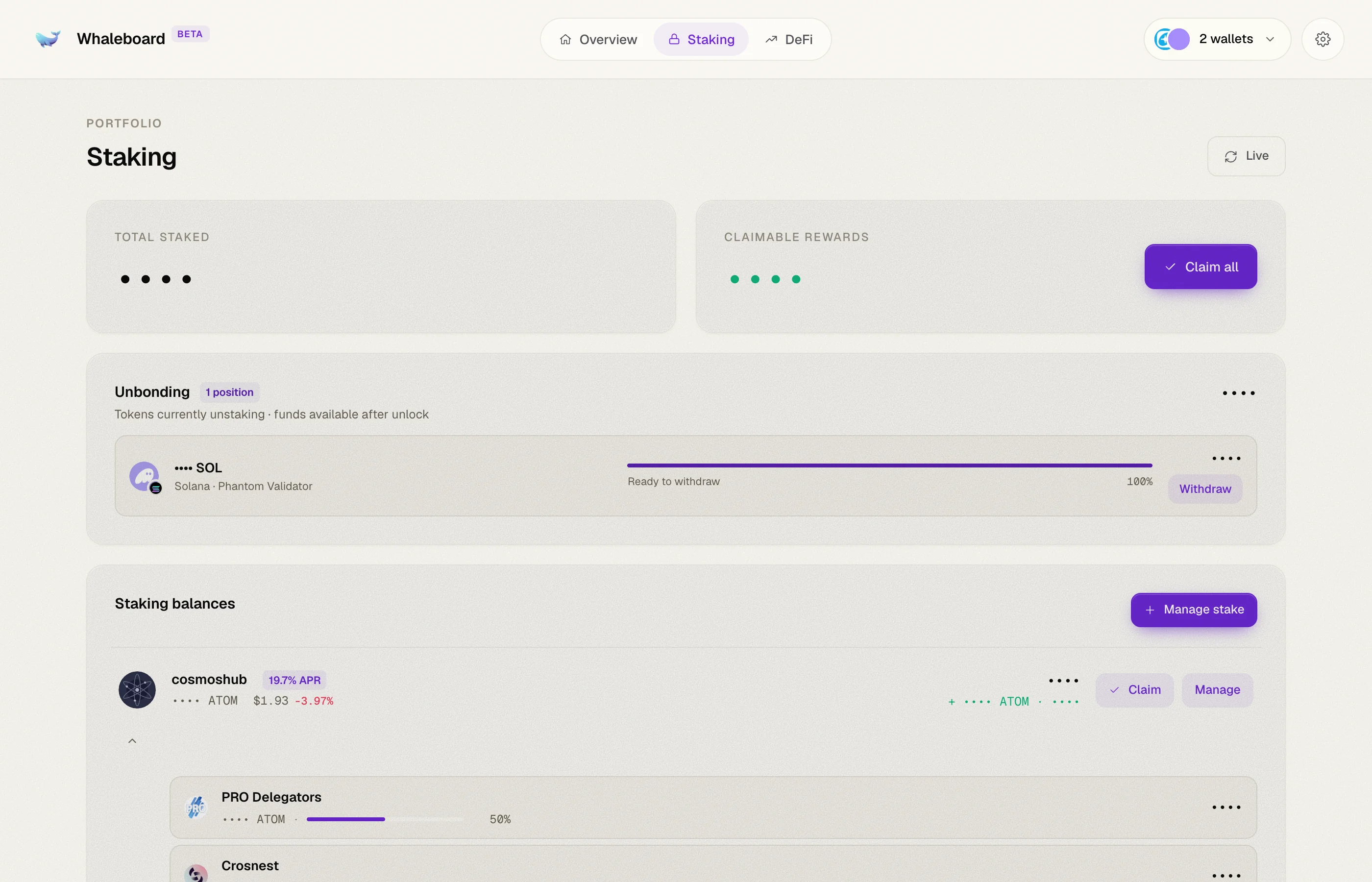Click Claim all rewards button
Image resolution: width=1372 pixels, height=882 pixels.
(1200, 267)
